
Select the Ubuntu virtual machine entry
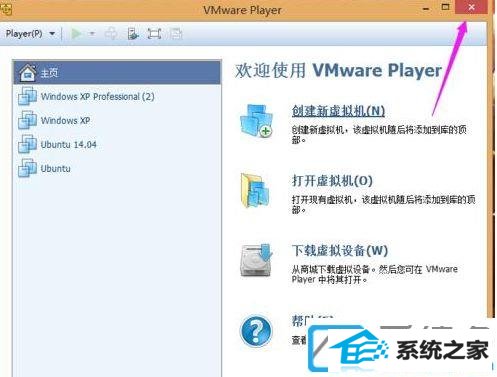pyautogui.click(x=117, y=168)
